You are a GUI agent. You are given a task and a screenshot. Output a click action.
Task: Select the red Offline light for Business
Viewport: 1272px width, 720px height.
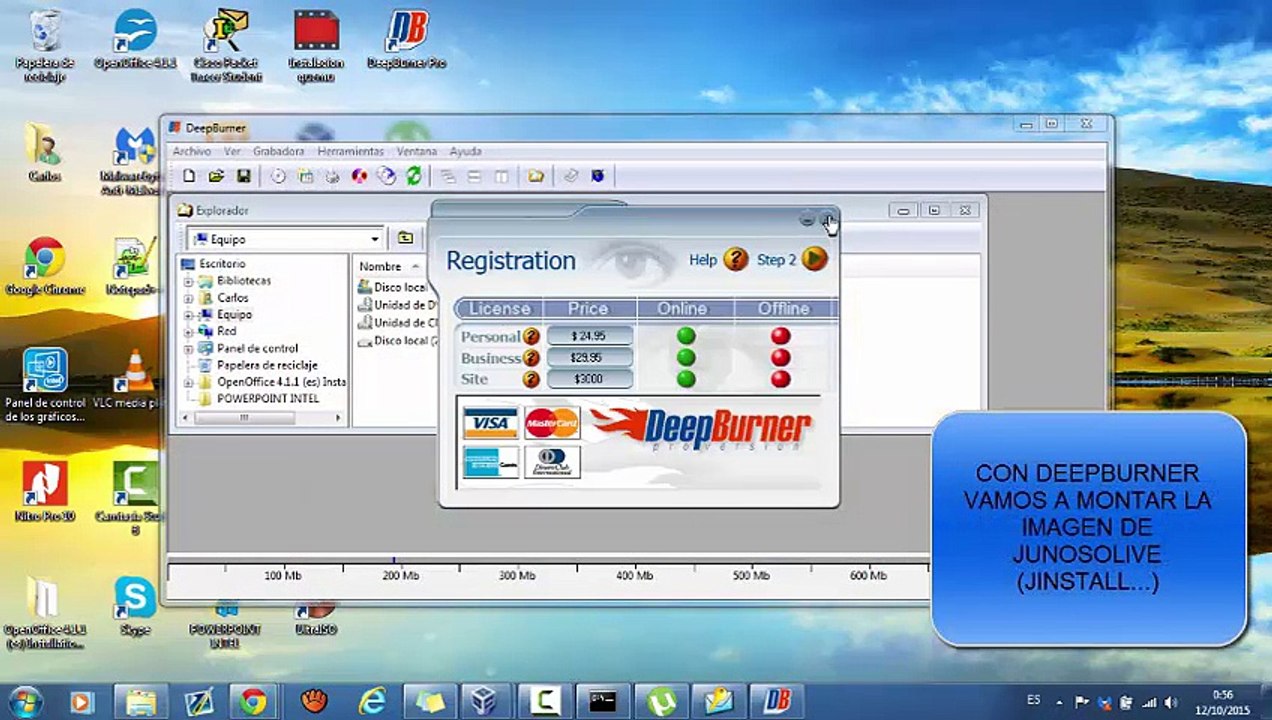pyautogui.click(x=781, y=357)
